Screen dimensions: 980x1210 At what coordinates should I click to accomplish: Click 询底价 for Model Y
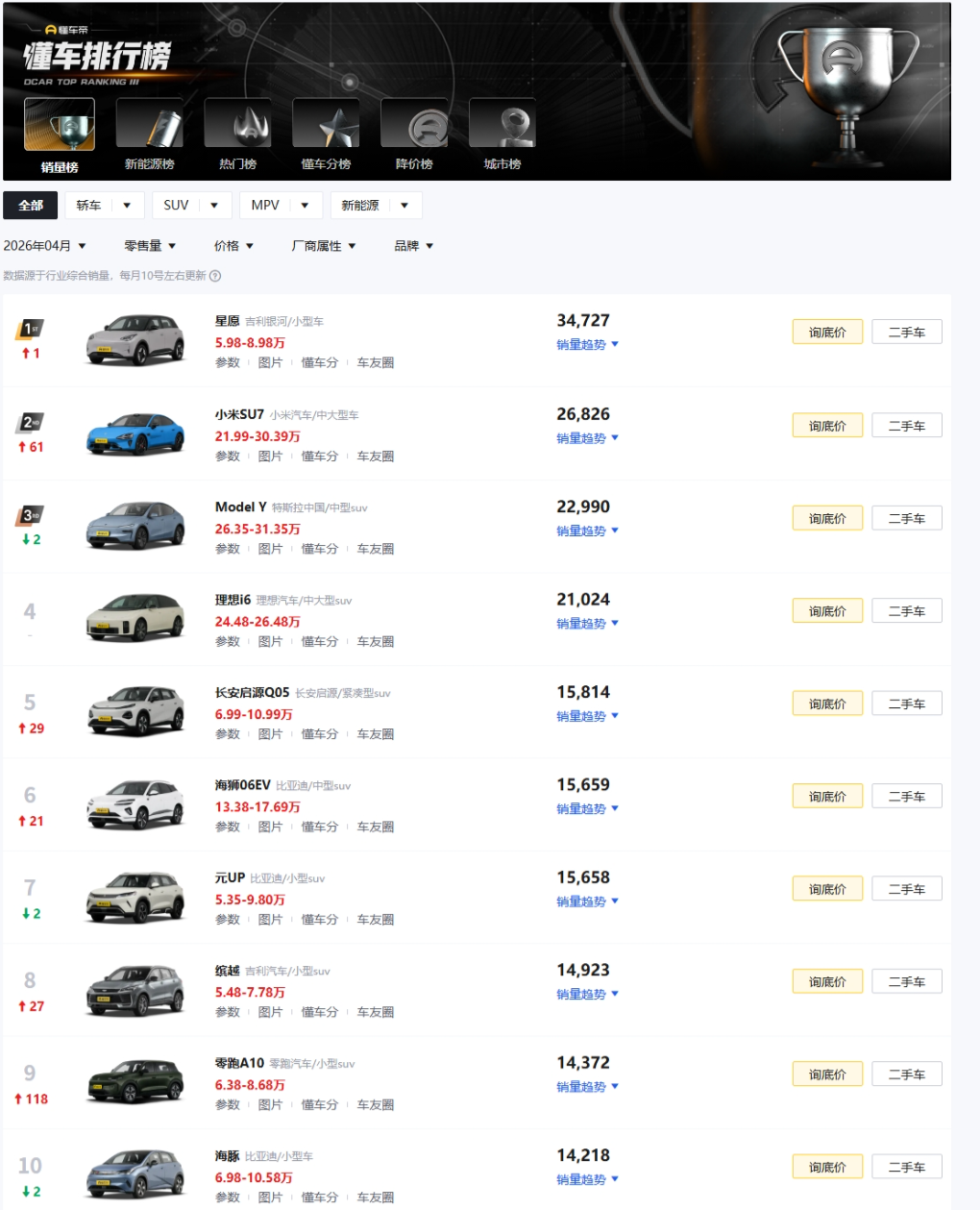(x=827, y=518)
